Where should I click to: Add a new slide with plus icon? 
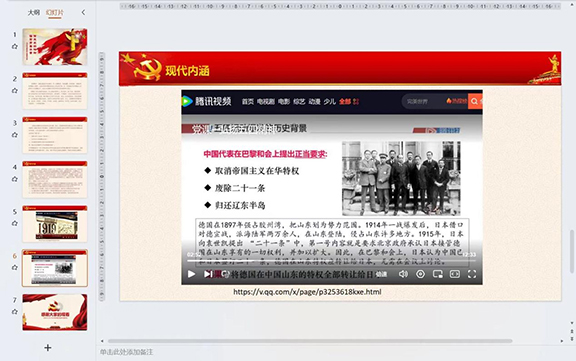(48, 347)
